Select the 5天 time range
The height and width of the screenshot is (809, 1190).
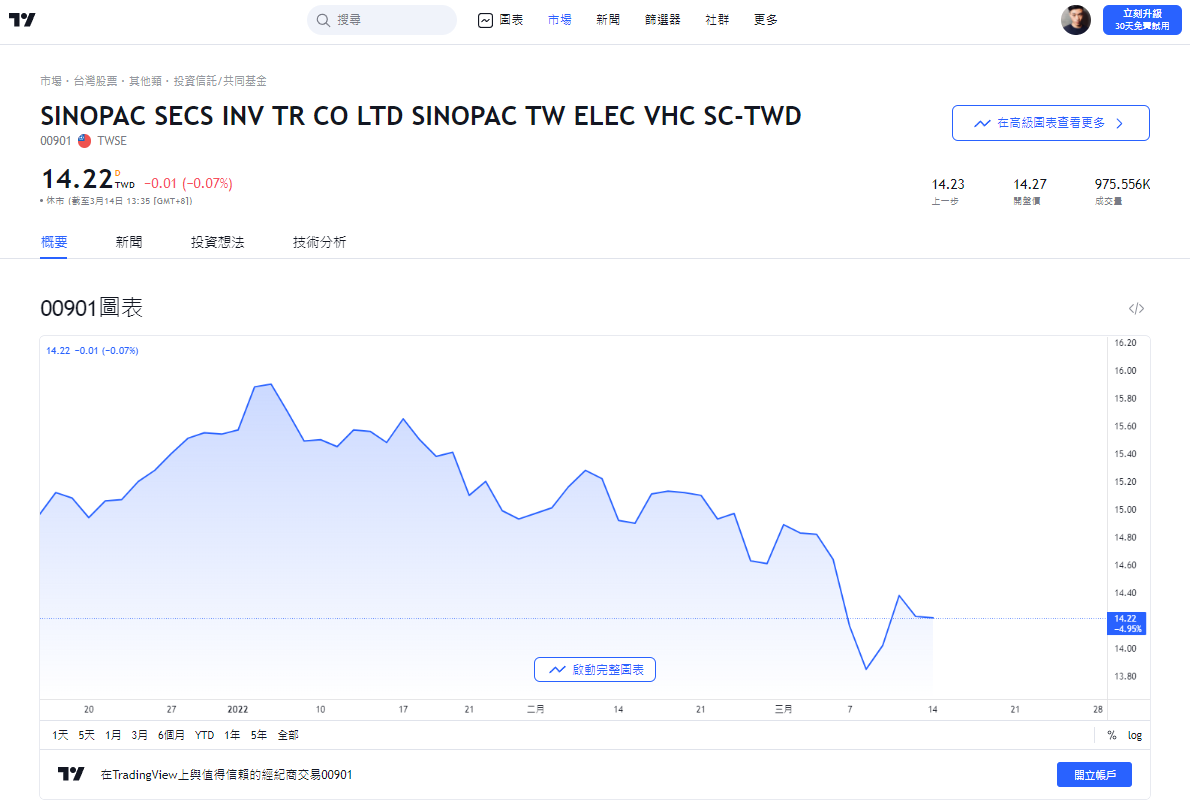[x=87, y=735]
